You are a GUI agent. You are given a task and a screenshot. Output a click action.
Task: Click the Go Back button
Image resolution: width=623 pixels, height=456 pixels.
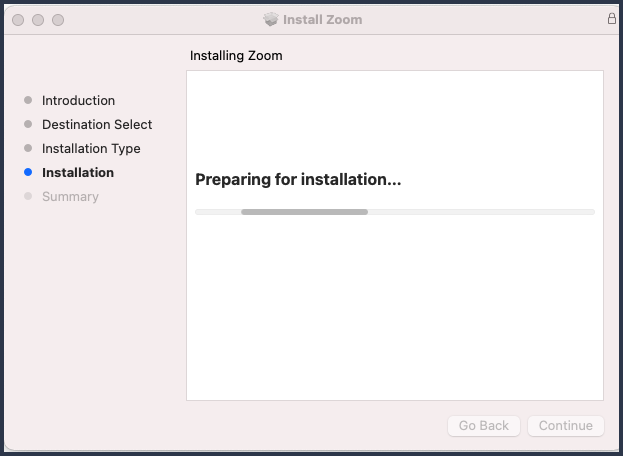pos(484,425)
